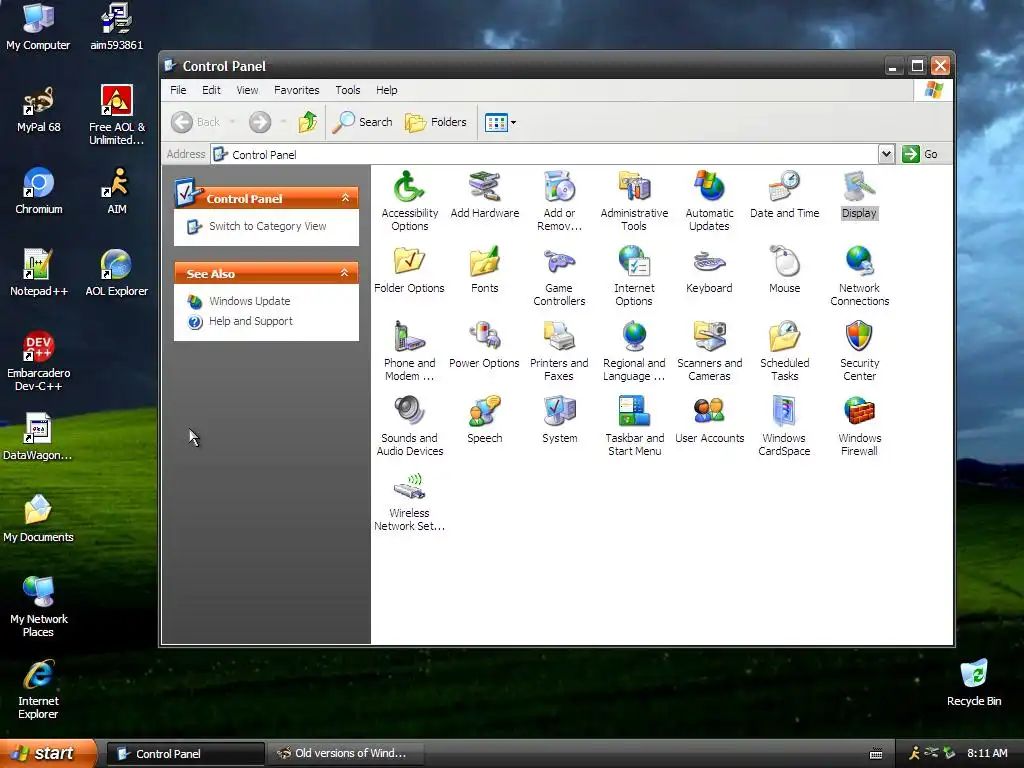
Task: Select the AIM desktop shortcut
Action: pyautogui.click(x=117, y=191)
